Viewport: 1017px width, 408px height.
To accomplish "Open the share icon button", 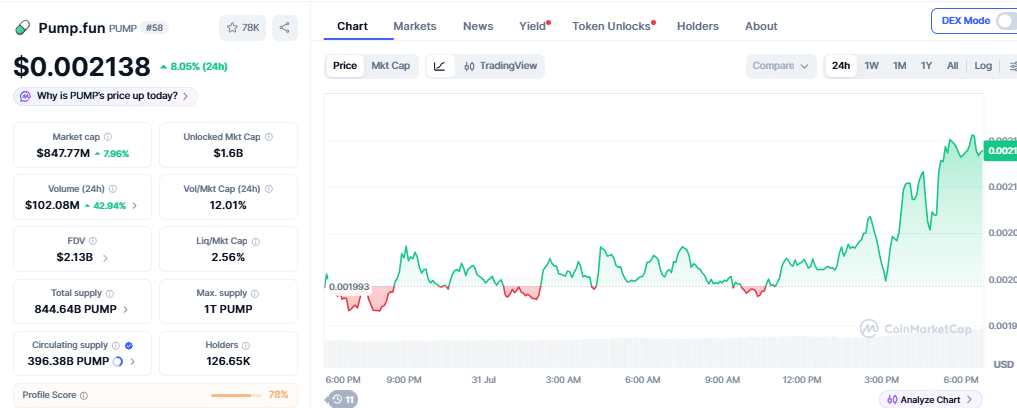I will (x=285, y=28).
